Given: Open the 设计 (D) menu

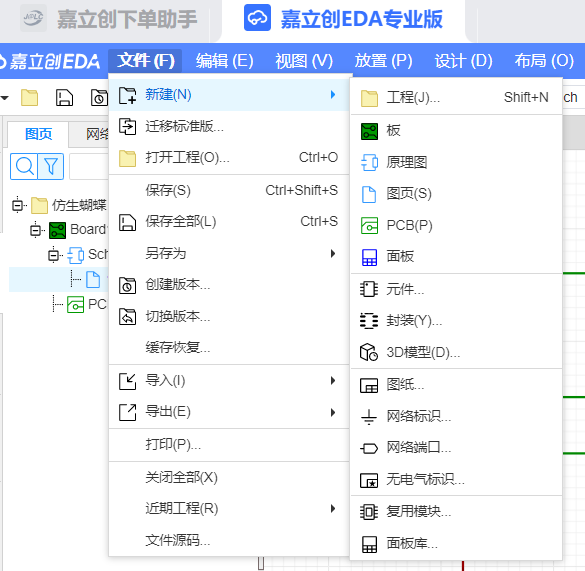Looking at the screenshot, I should (x=463, y=61).
